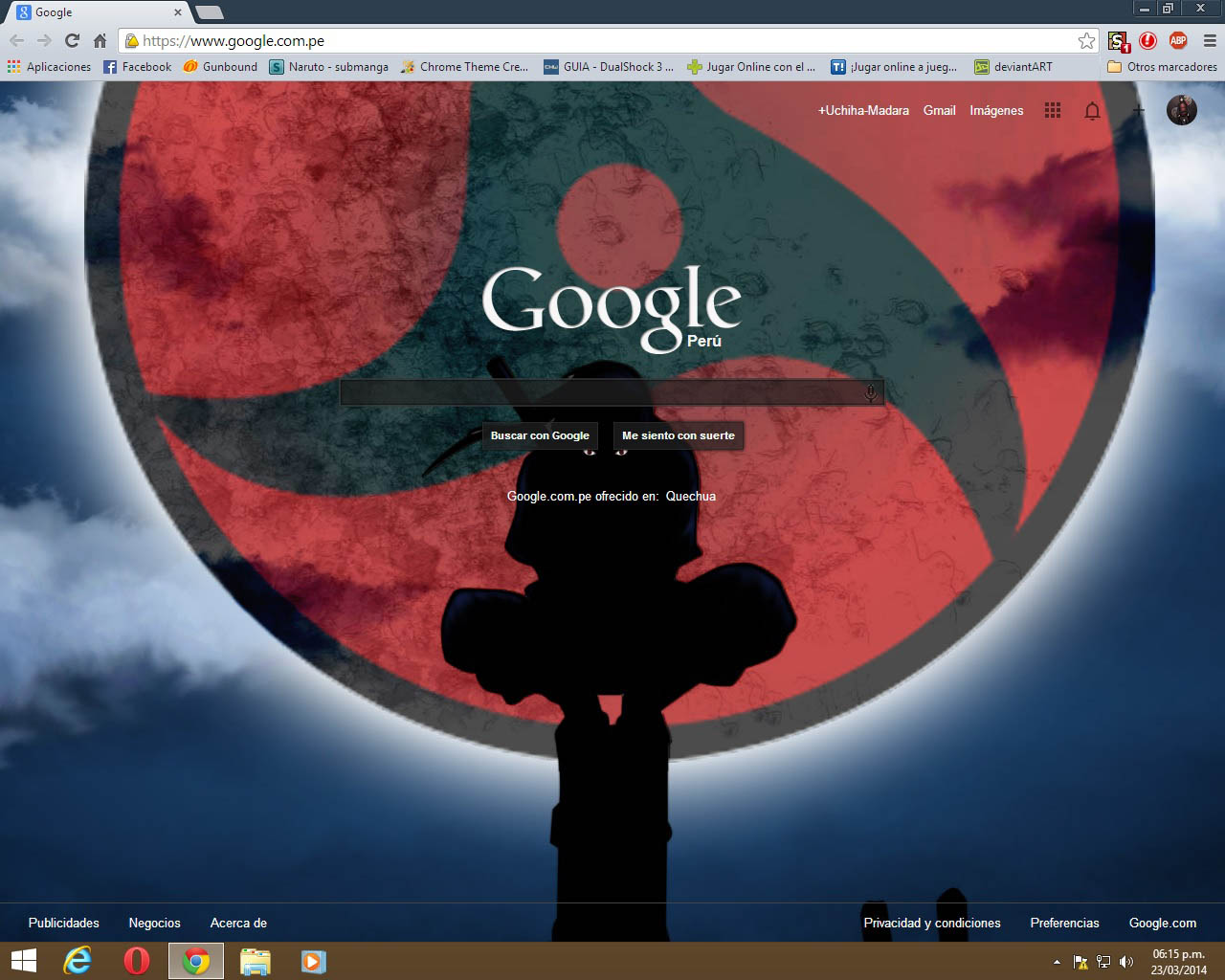Start voice search with the microphone icon
This screenshot has width=1225, height=980.
tap(870, 390)
